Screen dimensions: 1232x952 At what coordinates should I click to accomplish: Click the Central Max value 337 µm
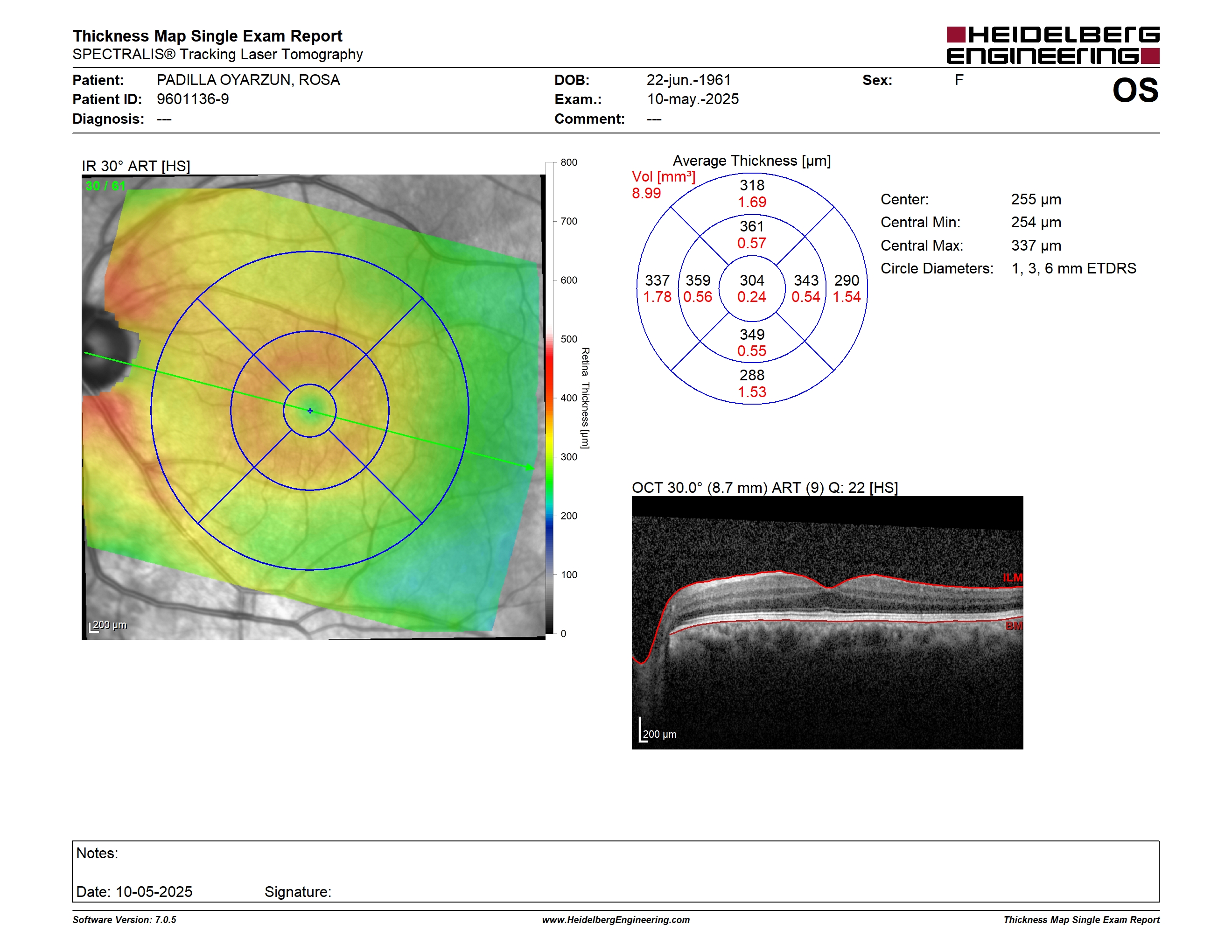click(1036, 246)
